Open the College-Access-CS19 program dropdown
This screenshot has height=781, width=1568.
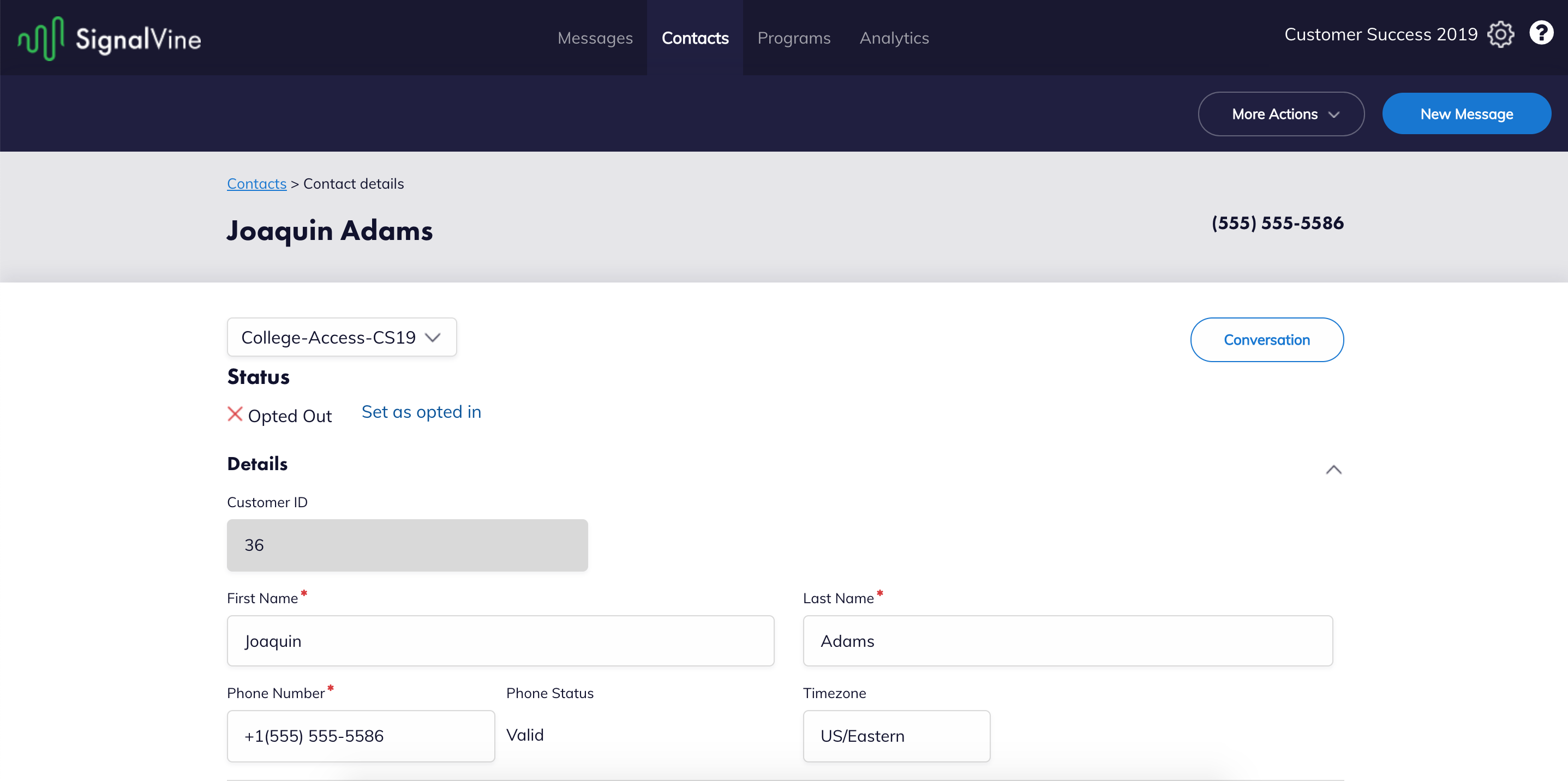(342, 337)
